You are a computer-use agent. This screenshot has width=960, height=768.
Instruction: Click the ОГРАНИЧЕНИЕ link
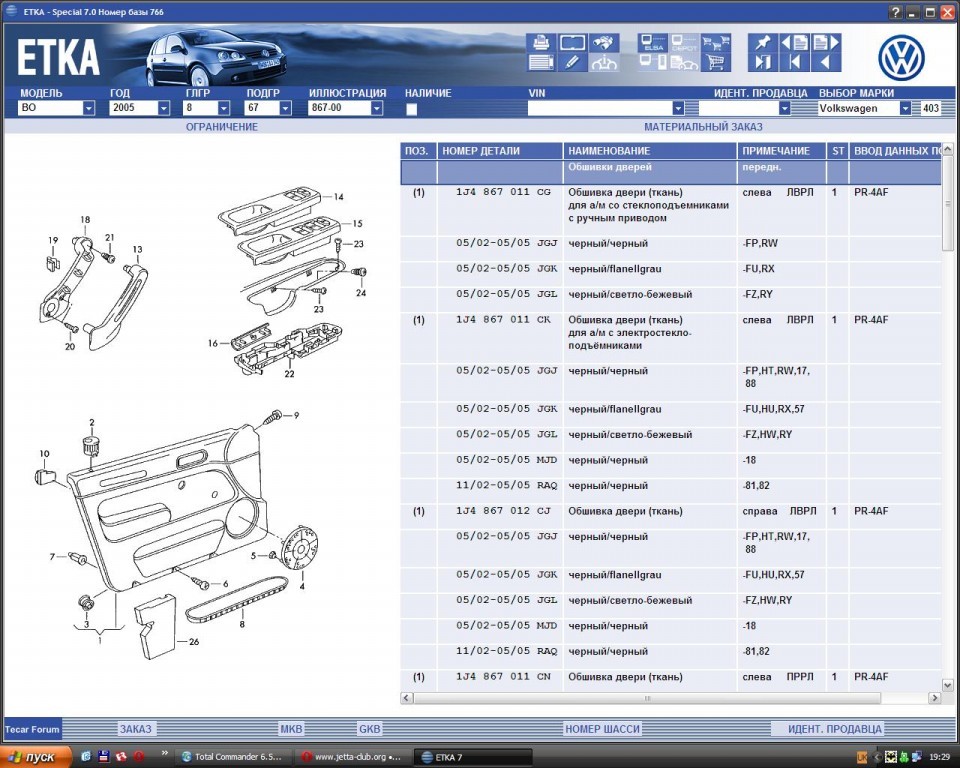[221, 127]
